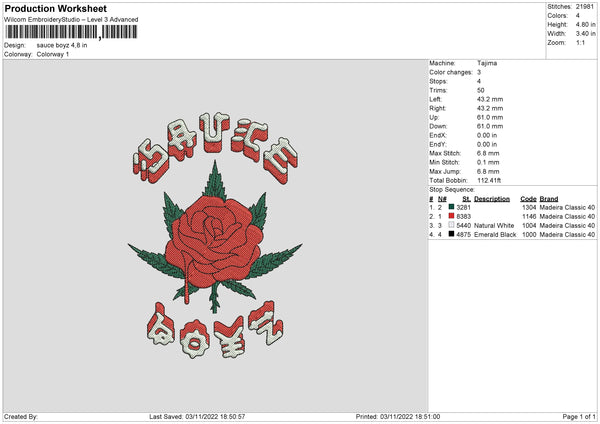This screenshot has height=424, width=600.
Task: Click the 'Page 1 of 1' footer text
Action: [x=579, y=416]
